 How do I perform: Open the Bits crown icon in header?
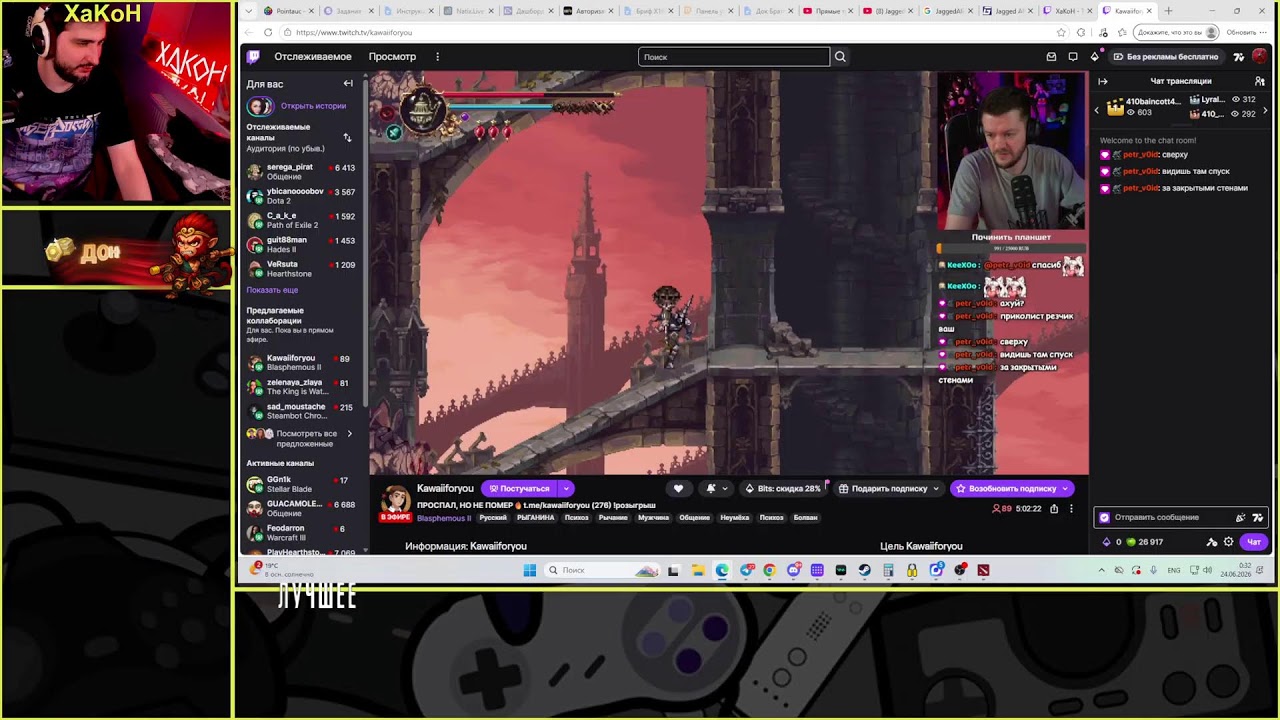(1094, 57)
